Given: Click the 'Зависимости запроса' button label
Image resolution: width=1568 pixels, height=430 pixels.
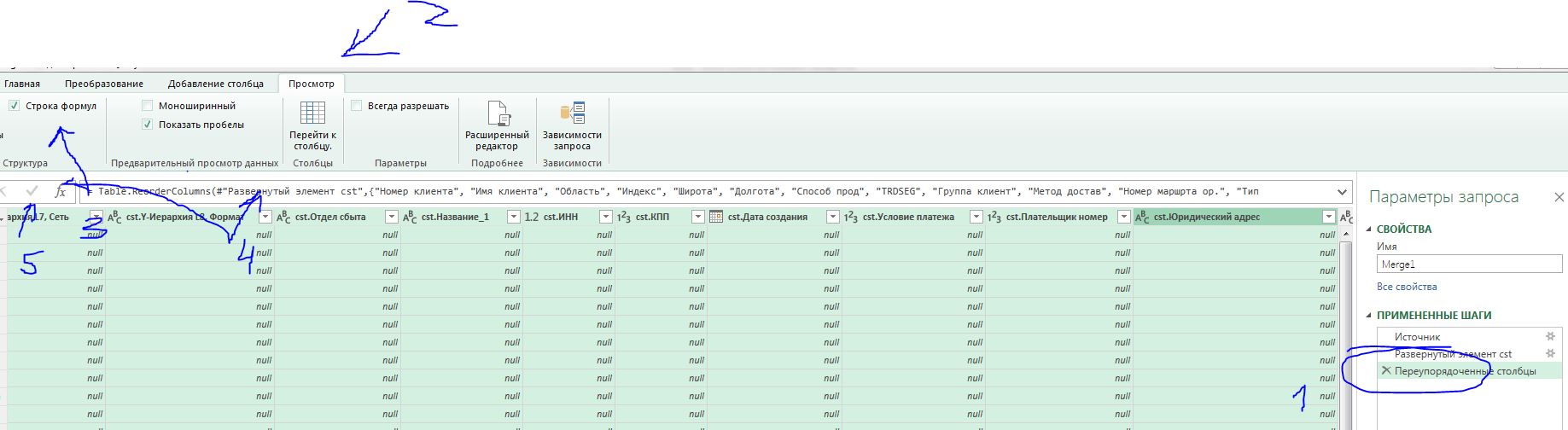Looking at the screenshot, I should (572, 140).
